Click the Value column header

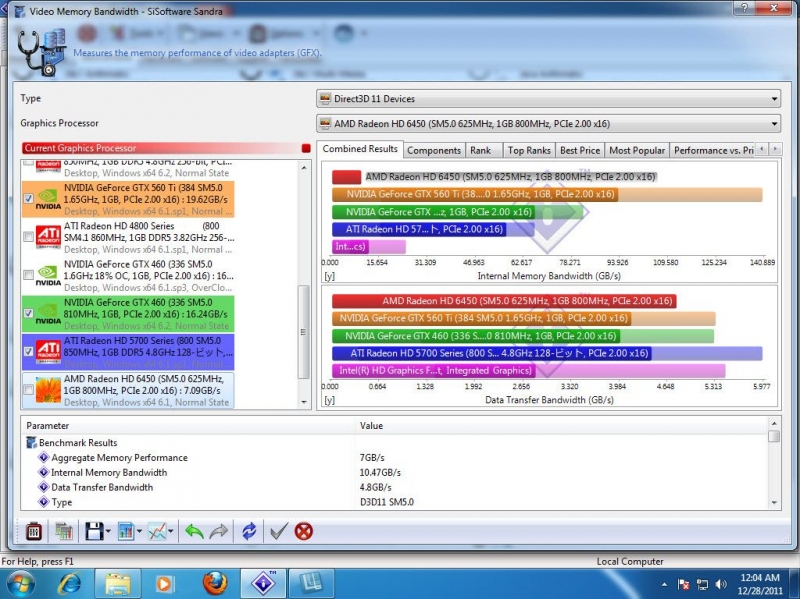[561, 426]
